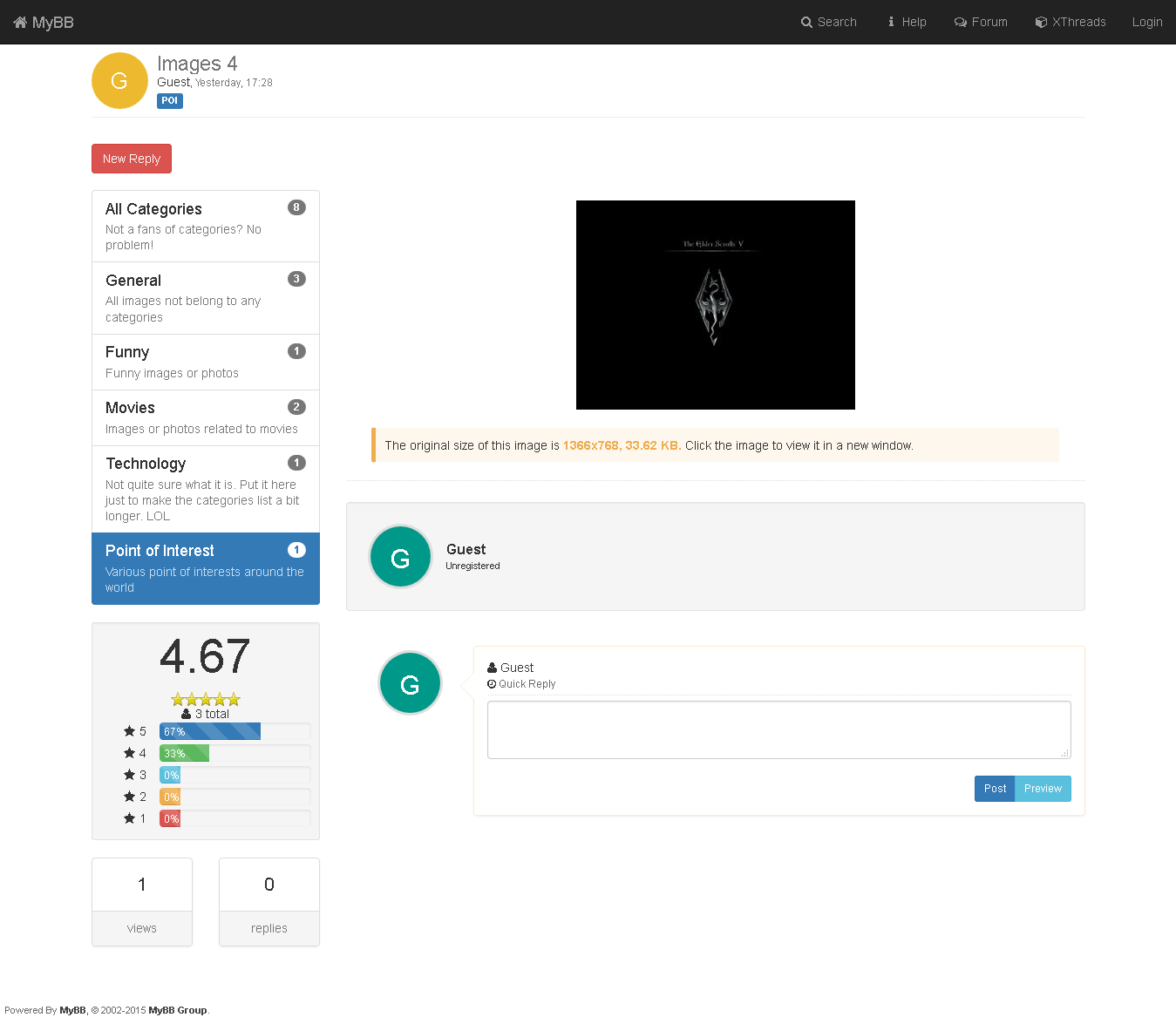Go to the Forum section
The height and width of the screenshot is (1031, 1176).
point(981,22)
